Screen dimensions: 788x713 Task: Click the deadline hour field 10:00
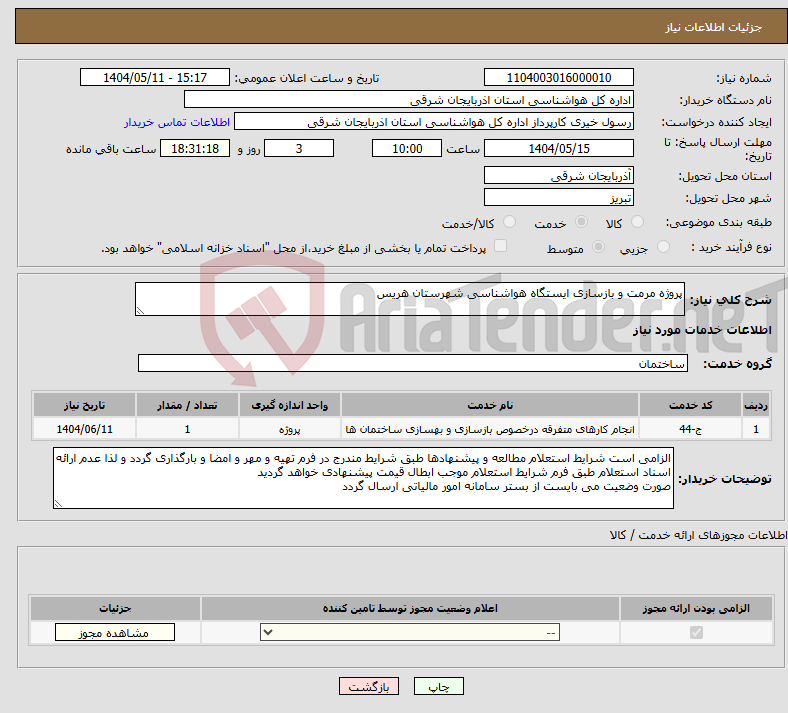[x=407, y=149]
